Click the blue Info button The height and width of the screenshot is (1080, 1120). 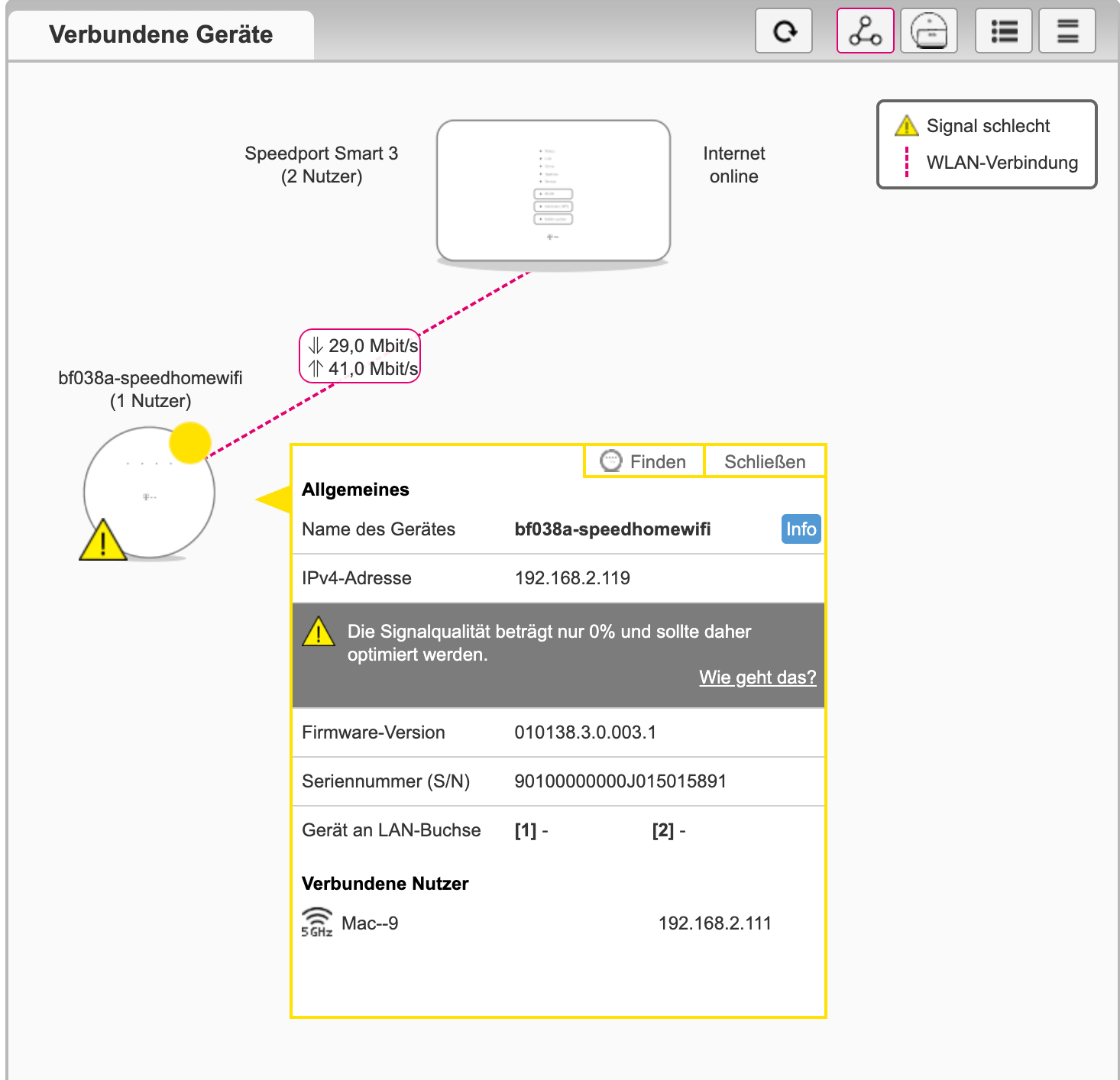tap(801, 529)
